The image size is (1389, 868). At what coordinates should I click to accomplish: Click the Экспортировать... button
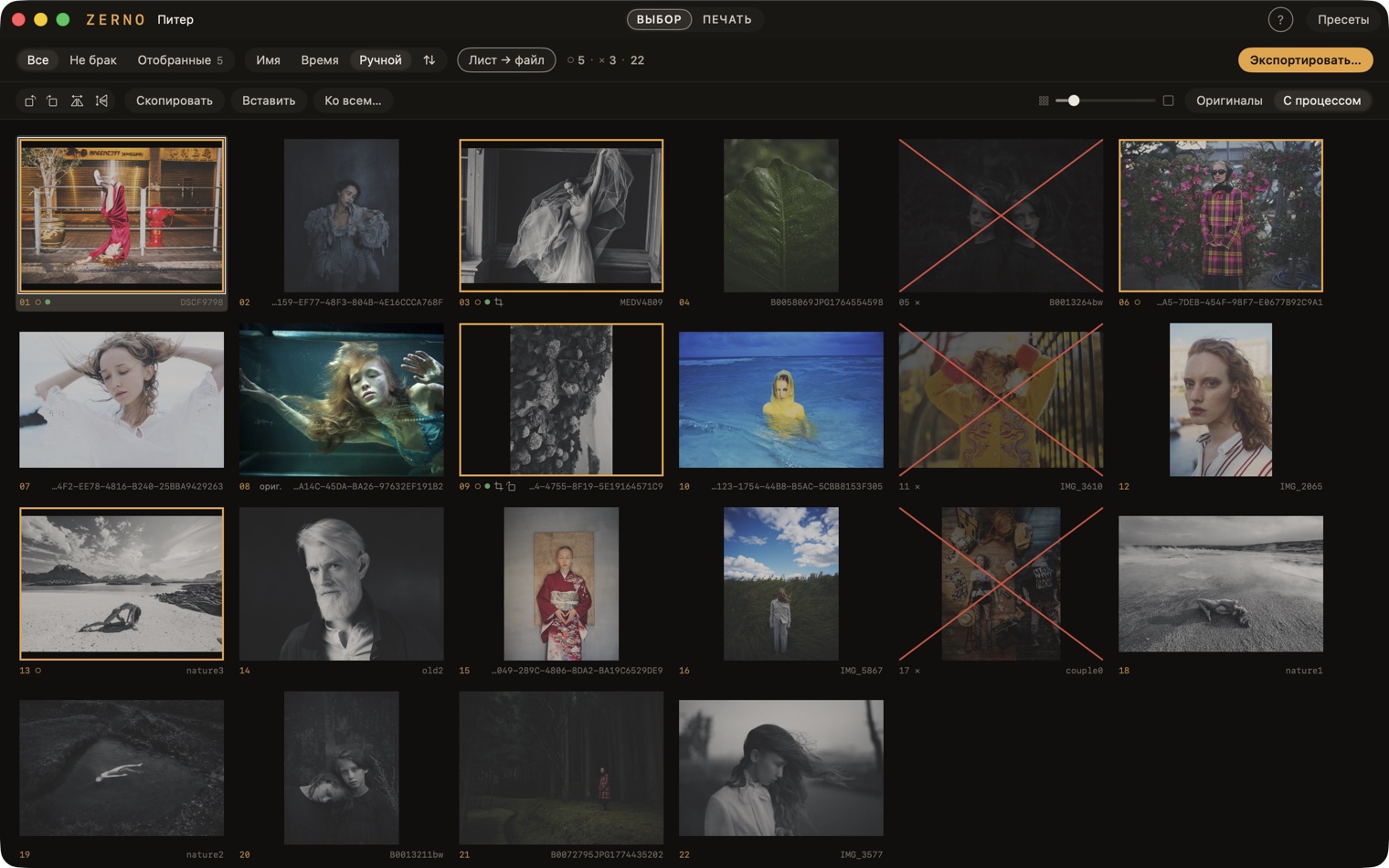coord(1305,60)
